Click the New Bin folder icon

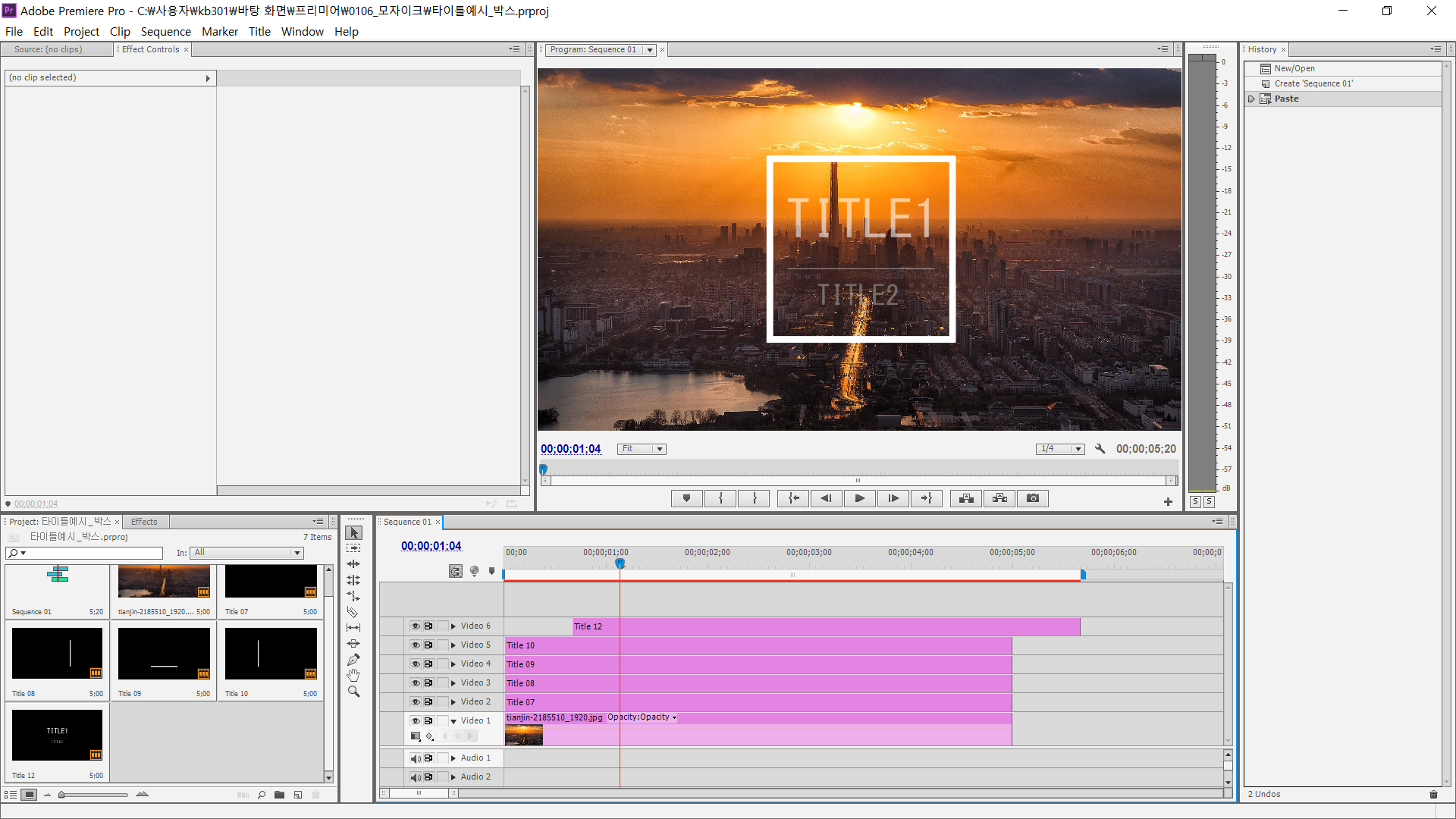279,795
